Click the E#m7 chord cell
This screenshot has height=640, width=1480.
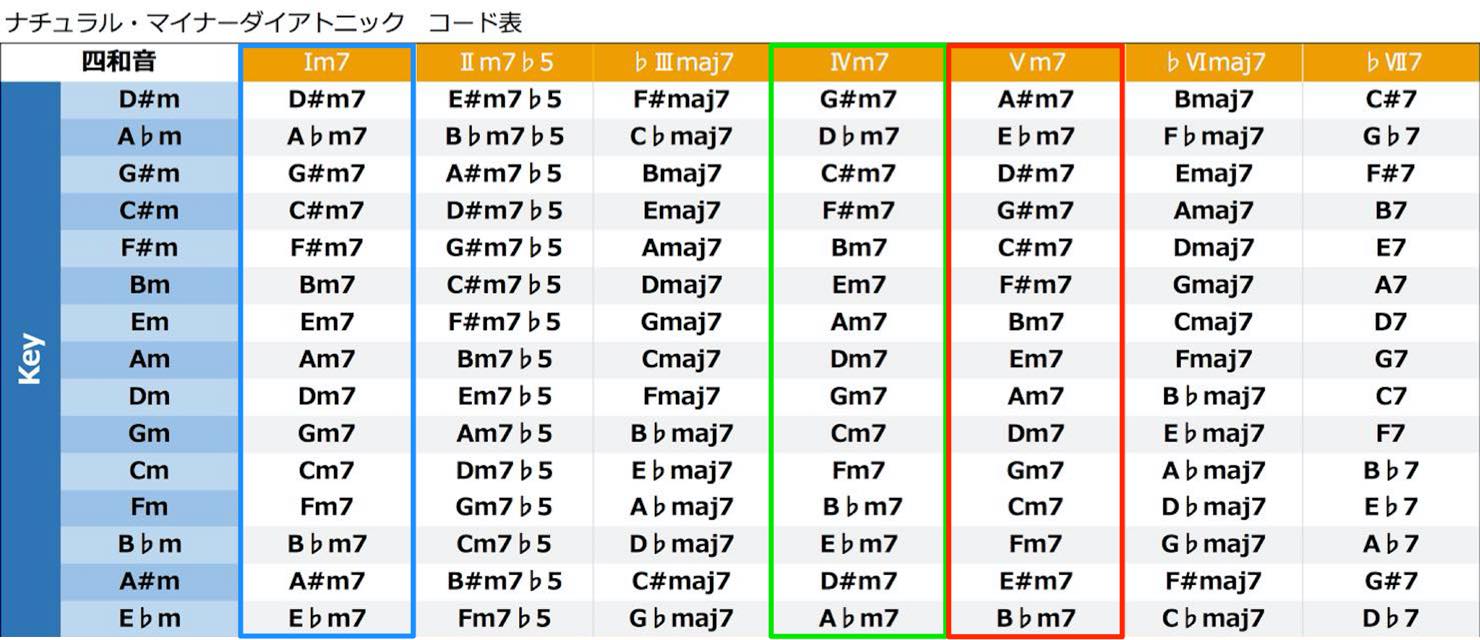pos(1035,581)
